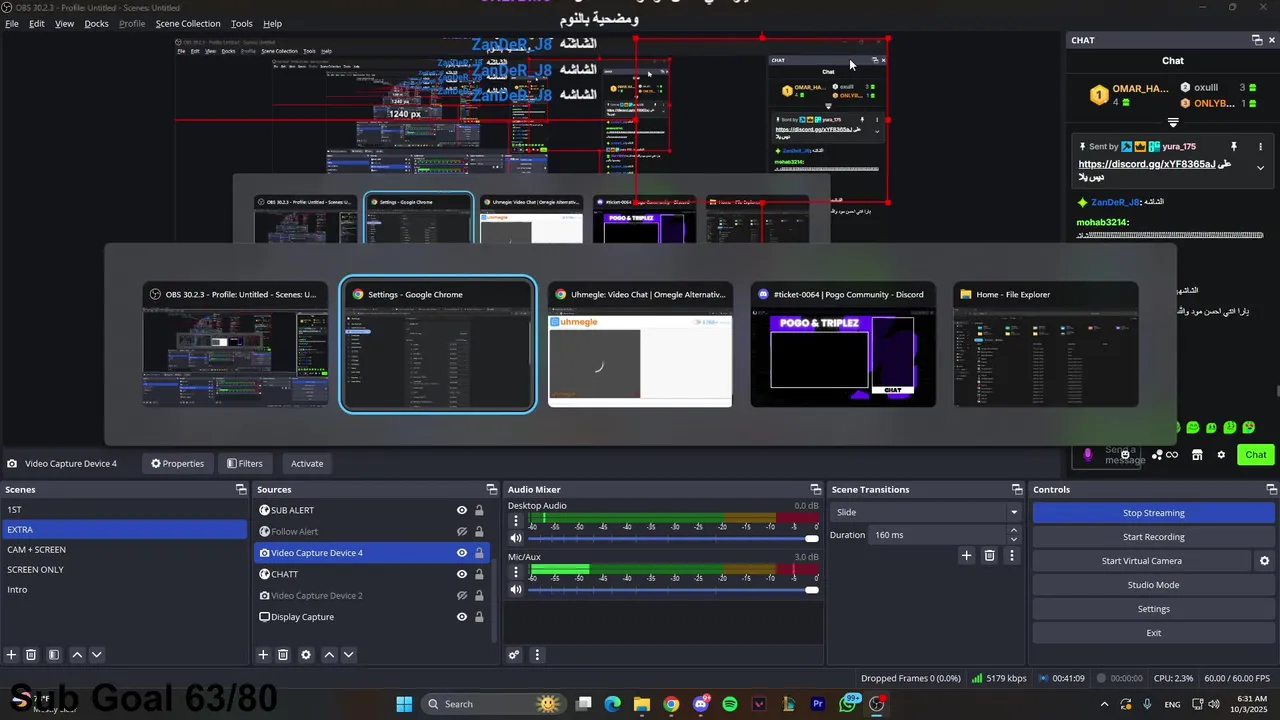Click Start Recording button
The height and width of the screenshot is (720, 1280).
click(1153, 537)
